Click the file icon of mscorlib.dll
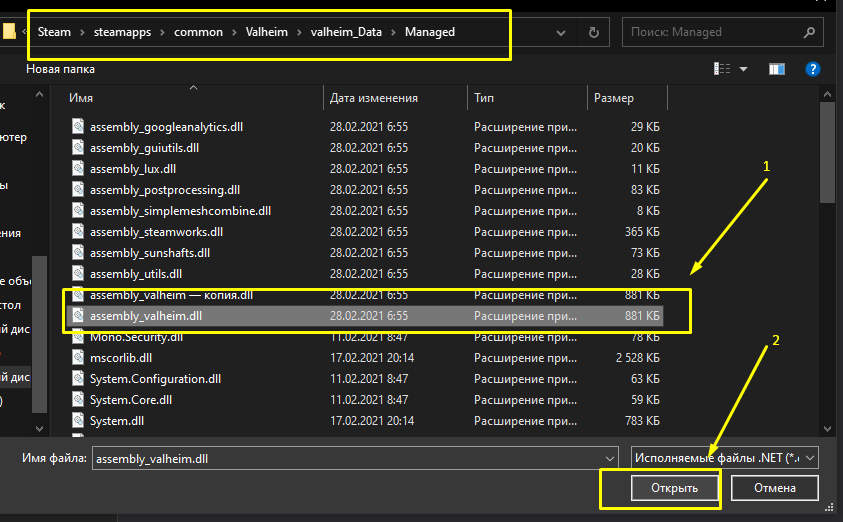 point(79,358)
